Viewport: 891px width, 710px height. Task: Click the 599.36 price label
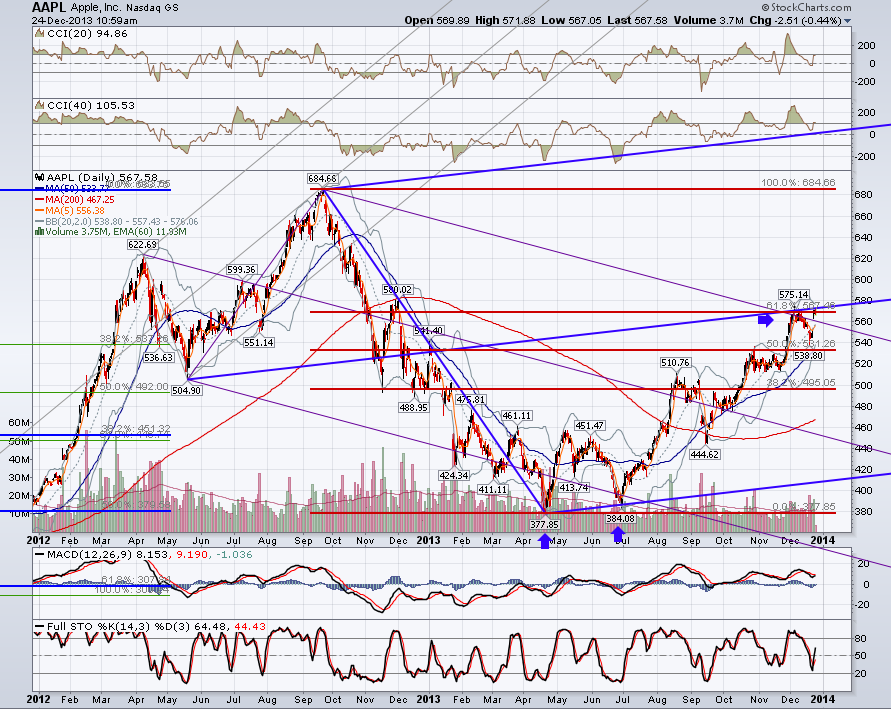click(x=241, y=269)
